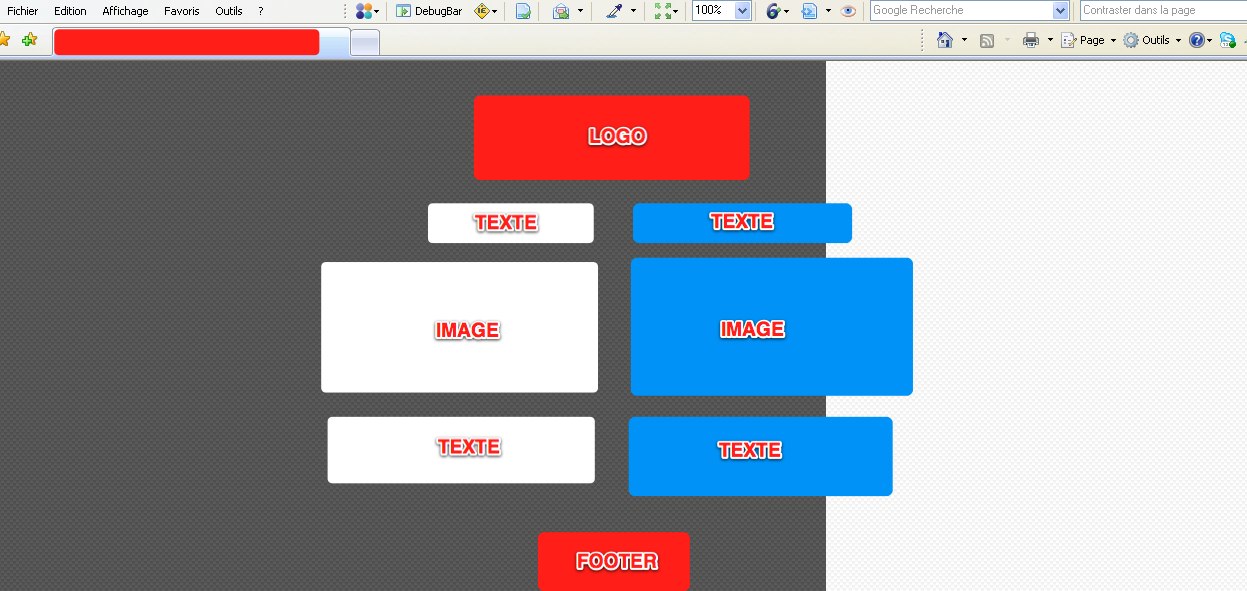The height and width of the screenshot is (591, 1247).
Task: Open a new blank tab
Action: click(x=365, y=43)
